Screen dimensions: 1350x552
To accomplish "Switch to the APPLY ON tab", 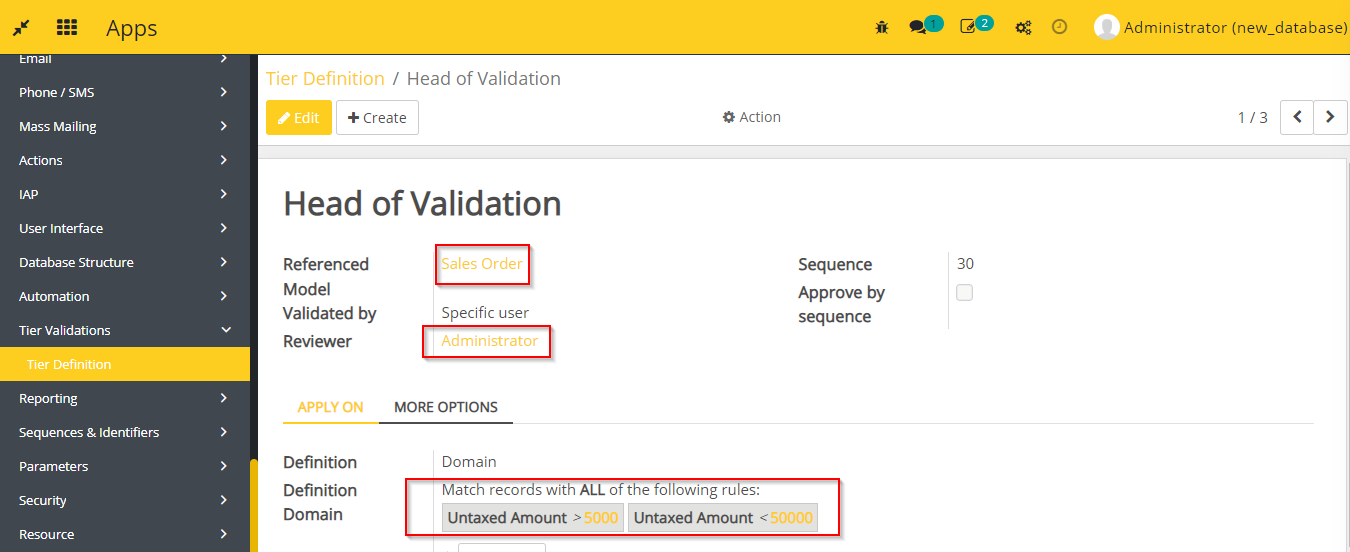I will [331, 407].
